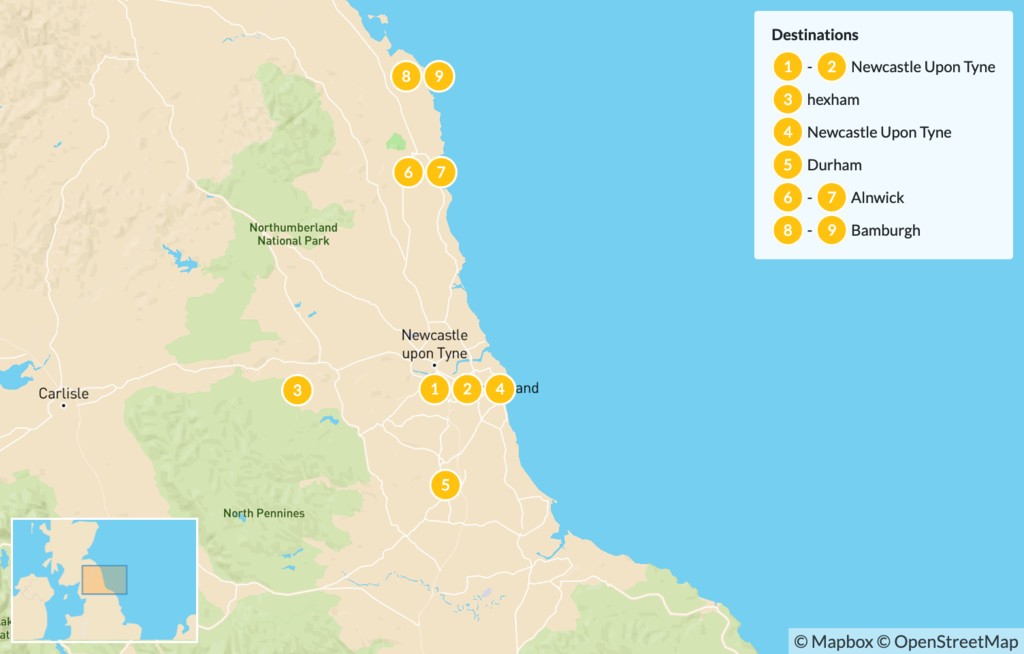Select the hexham entry in Destinations list

coord(833,100)
